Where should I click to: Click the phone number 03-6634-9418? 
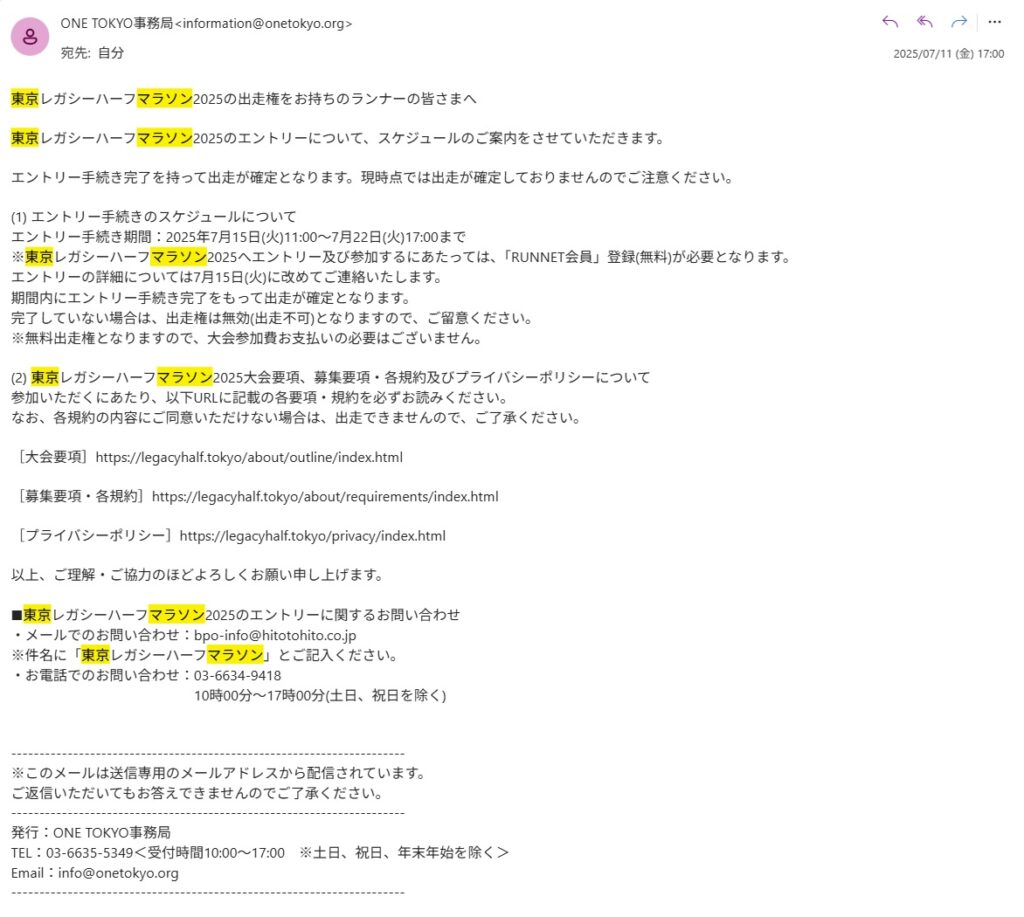click(238, 675)
